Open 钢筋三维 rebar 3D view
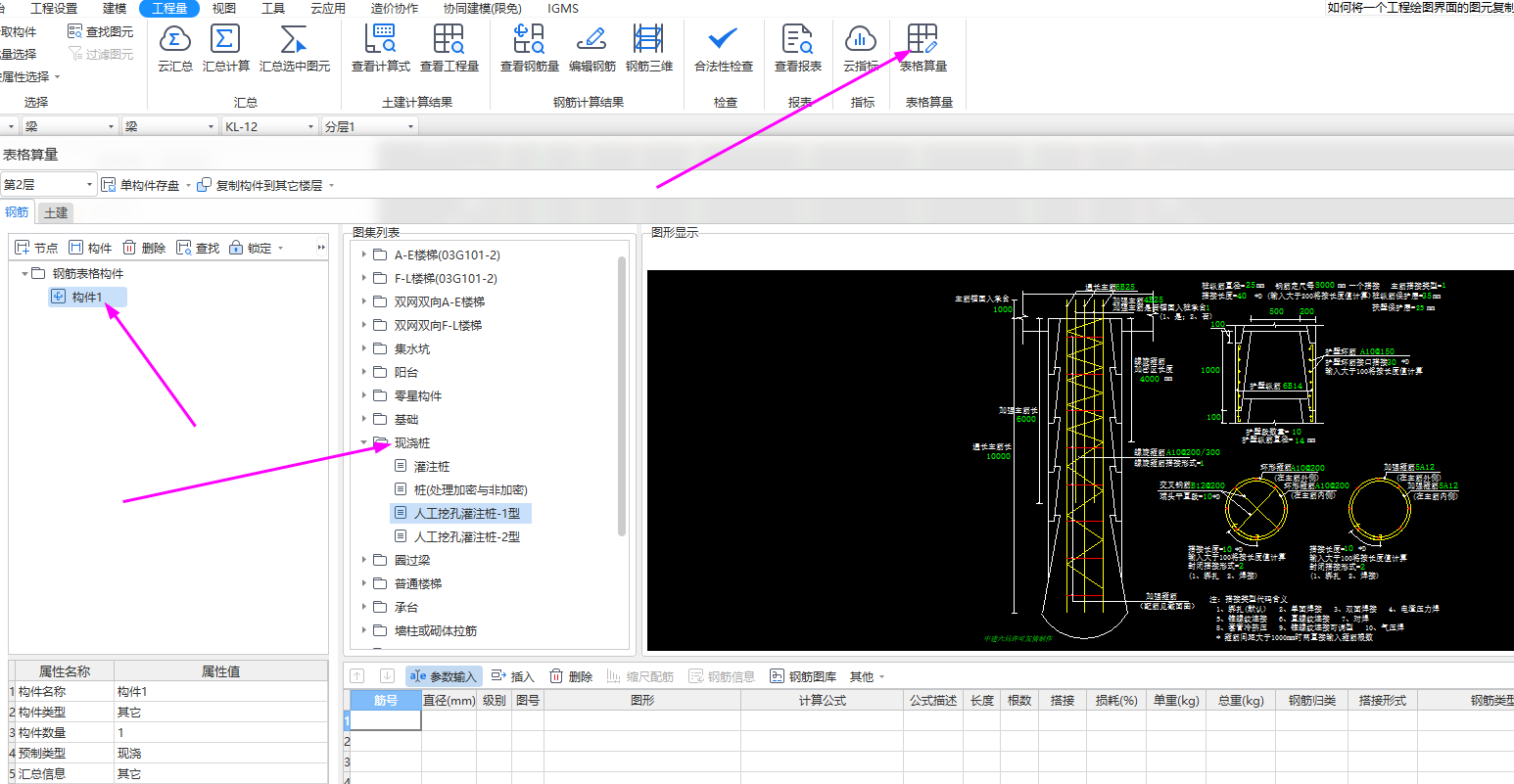This screenshot has height=784, width=1514. (x=648, y=48)
